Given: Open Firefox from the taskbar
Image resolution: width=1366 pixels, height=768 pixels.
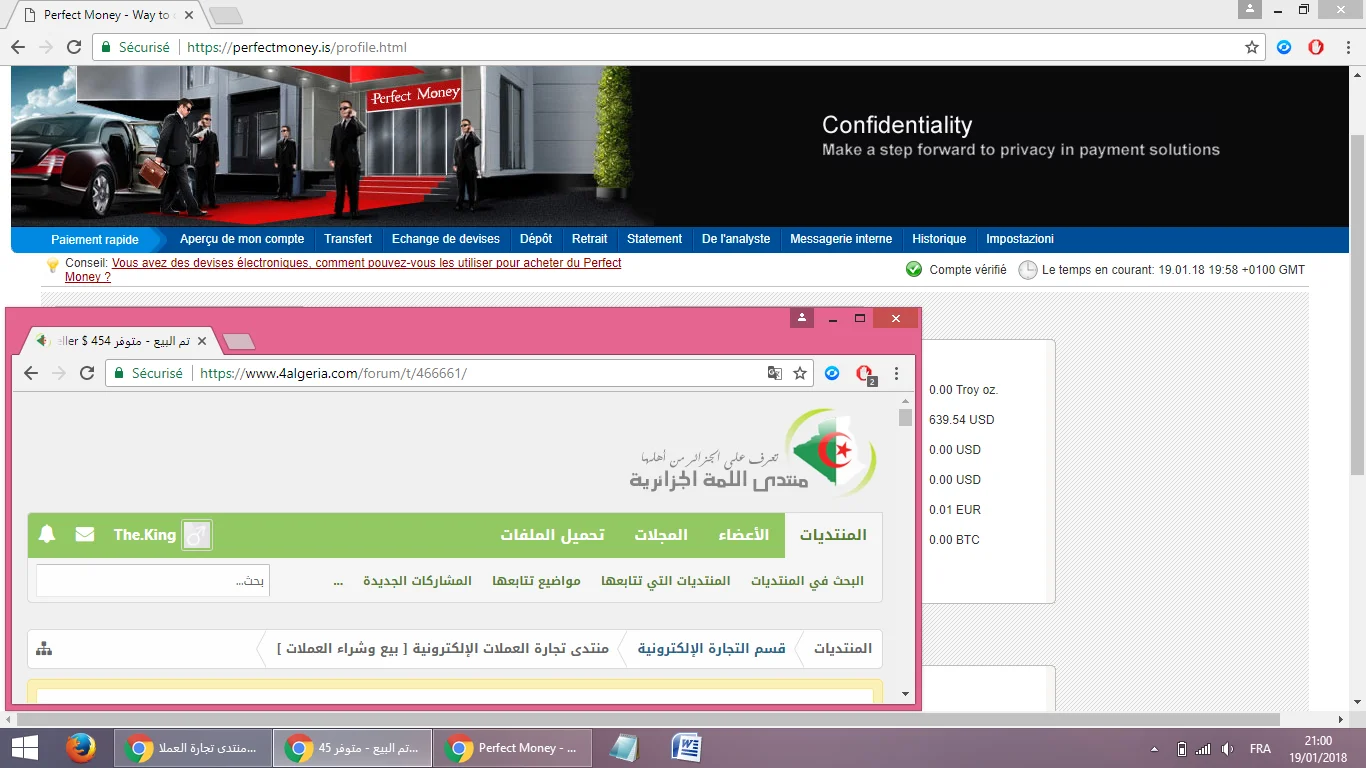Looking at the screenshot, I should [80, 748].
